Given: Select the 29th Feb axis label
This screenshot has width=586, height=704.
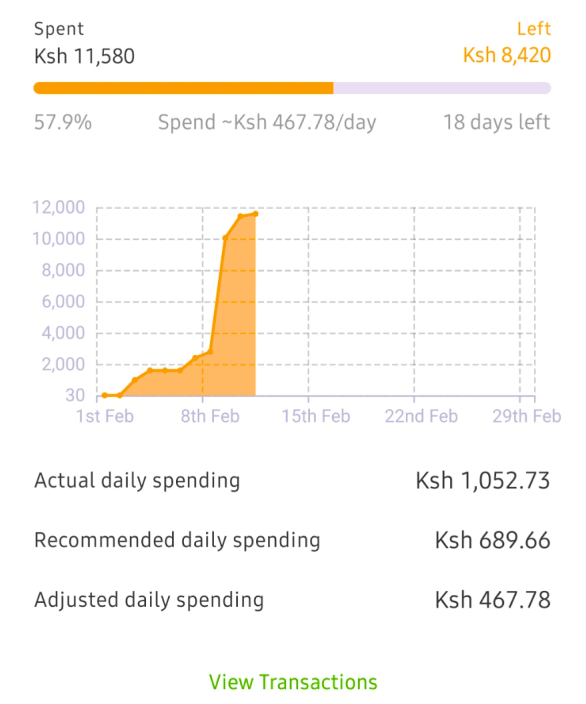Looking at the screenshot, I should point(527,416).
